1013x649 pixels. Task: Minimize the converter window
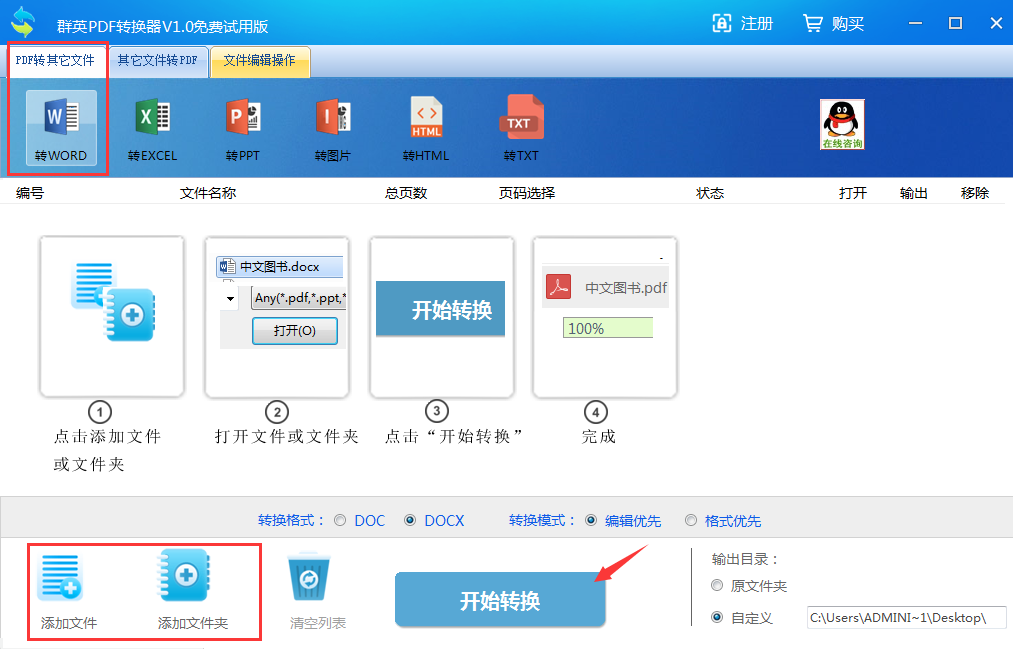(915, 23)
